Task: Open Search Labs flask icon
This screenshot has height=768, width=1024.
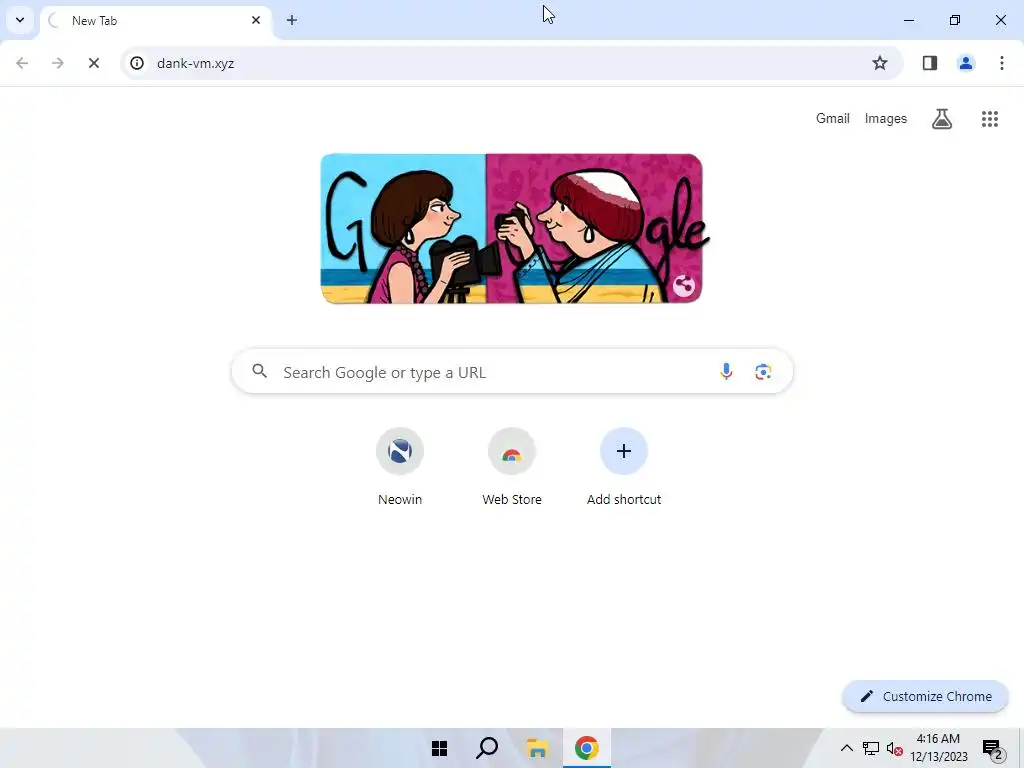Action: (942, 119)
